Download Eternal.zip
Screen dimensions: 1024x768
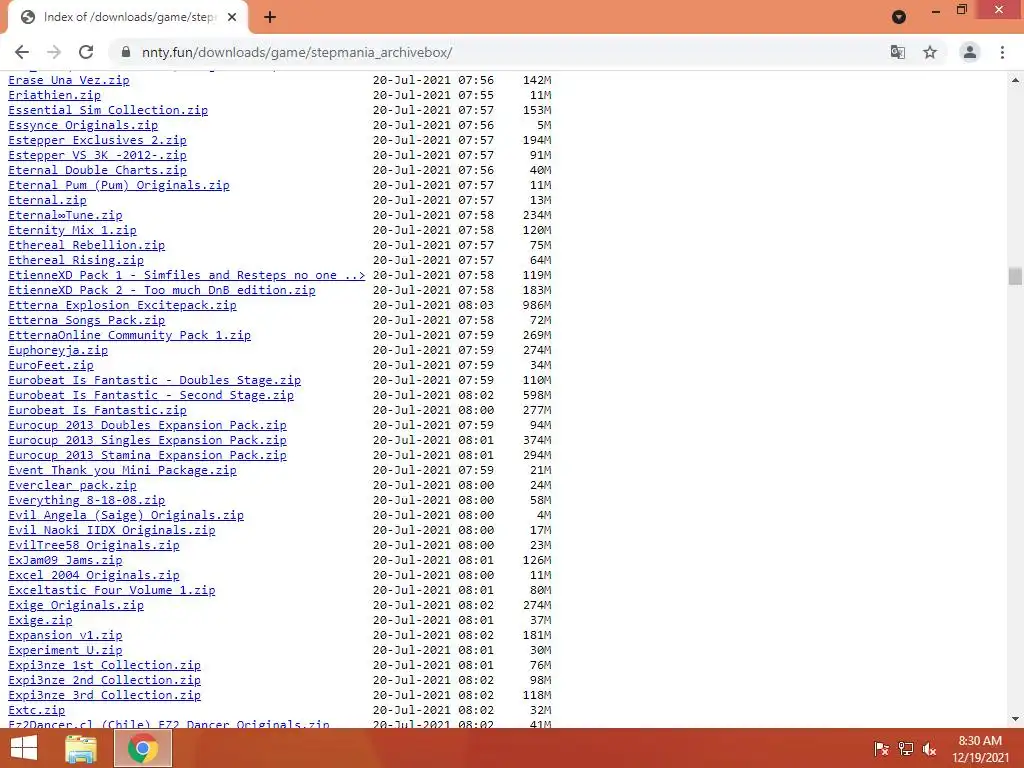[x=47, y=200]
